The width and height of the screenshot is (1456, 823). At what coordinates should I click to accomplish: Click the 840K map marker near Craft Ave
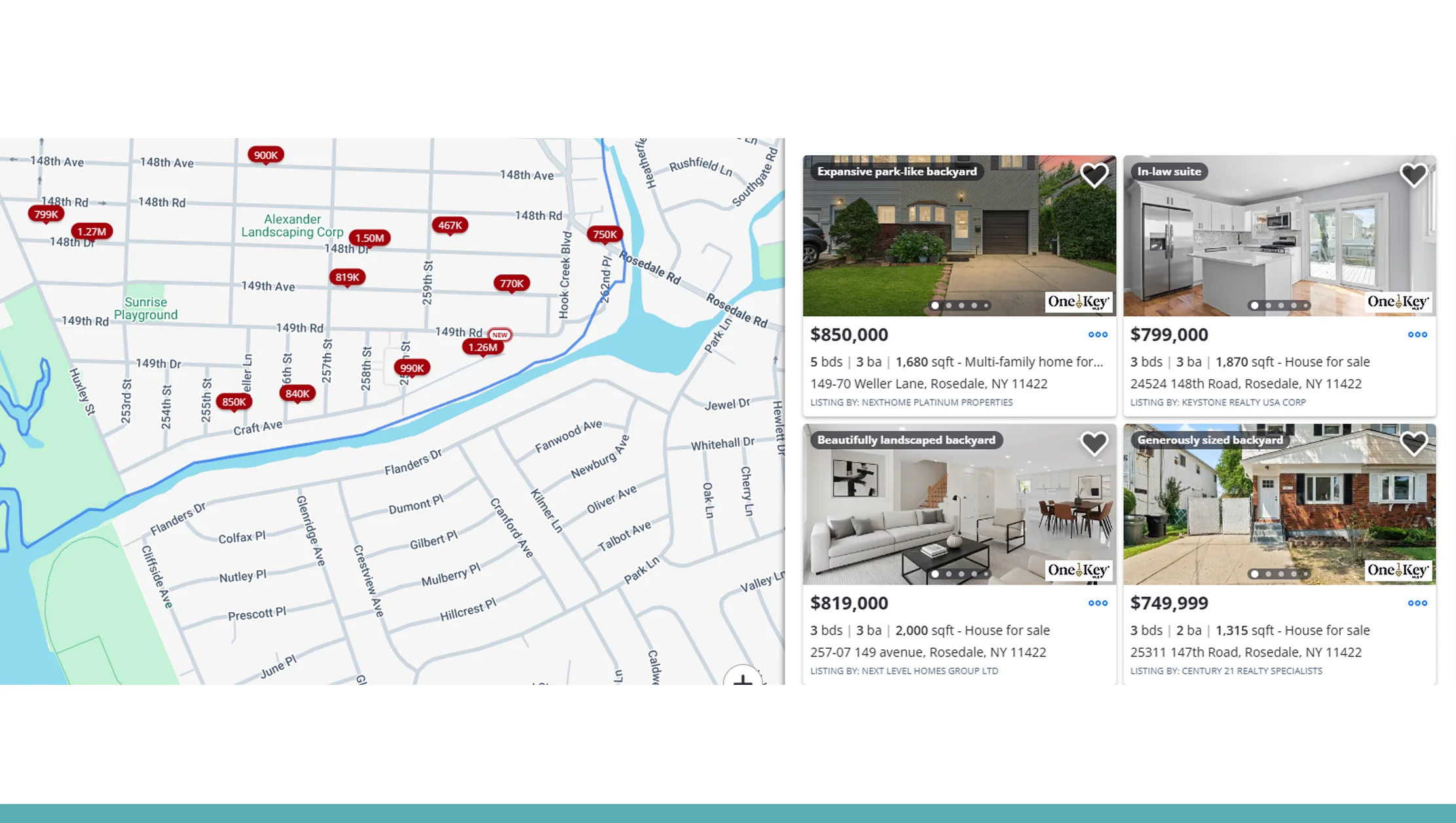click(x=297, y=393)
